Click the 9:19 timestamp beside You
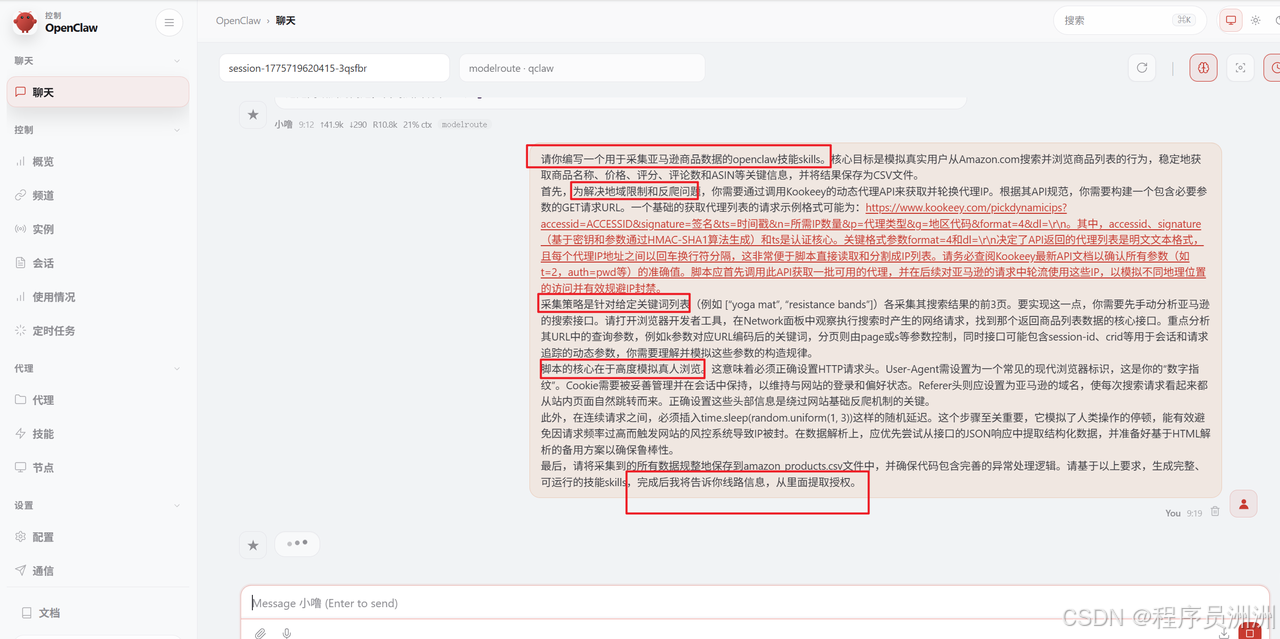The image size is (1280, 639). (x=1194, y=513)
